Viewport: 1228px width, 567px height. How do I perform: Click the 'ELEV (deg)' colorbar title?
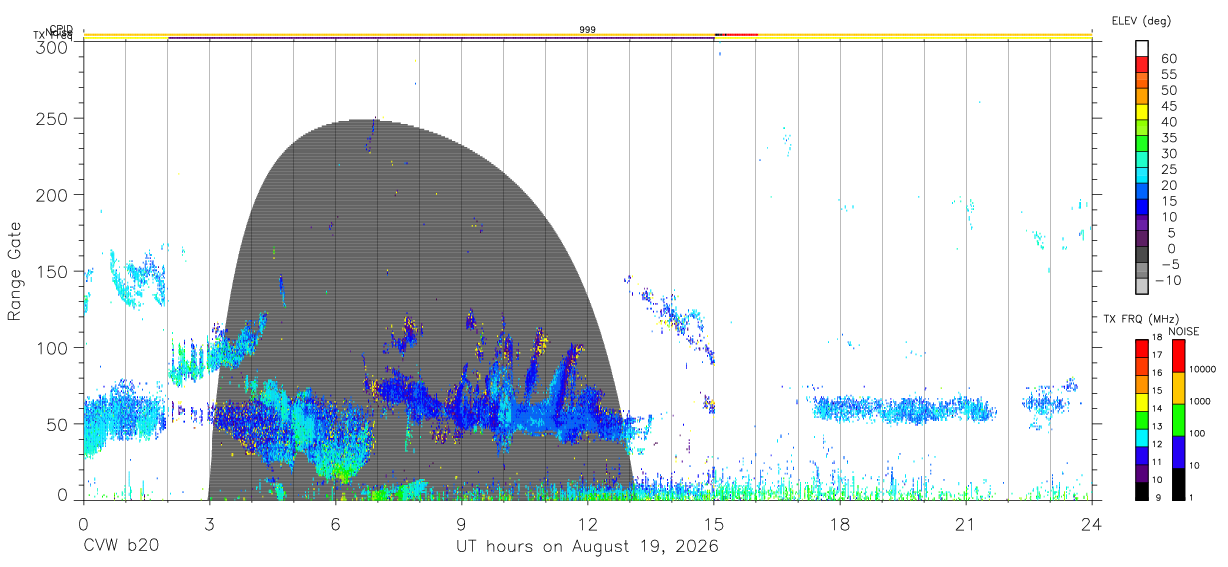(x=1141, y=21)
